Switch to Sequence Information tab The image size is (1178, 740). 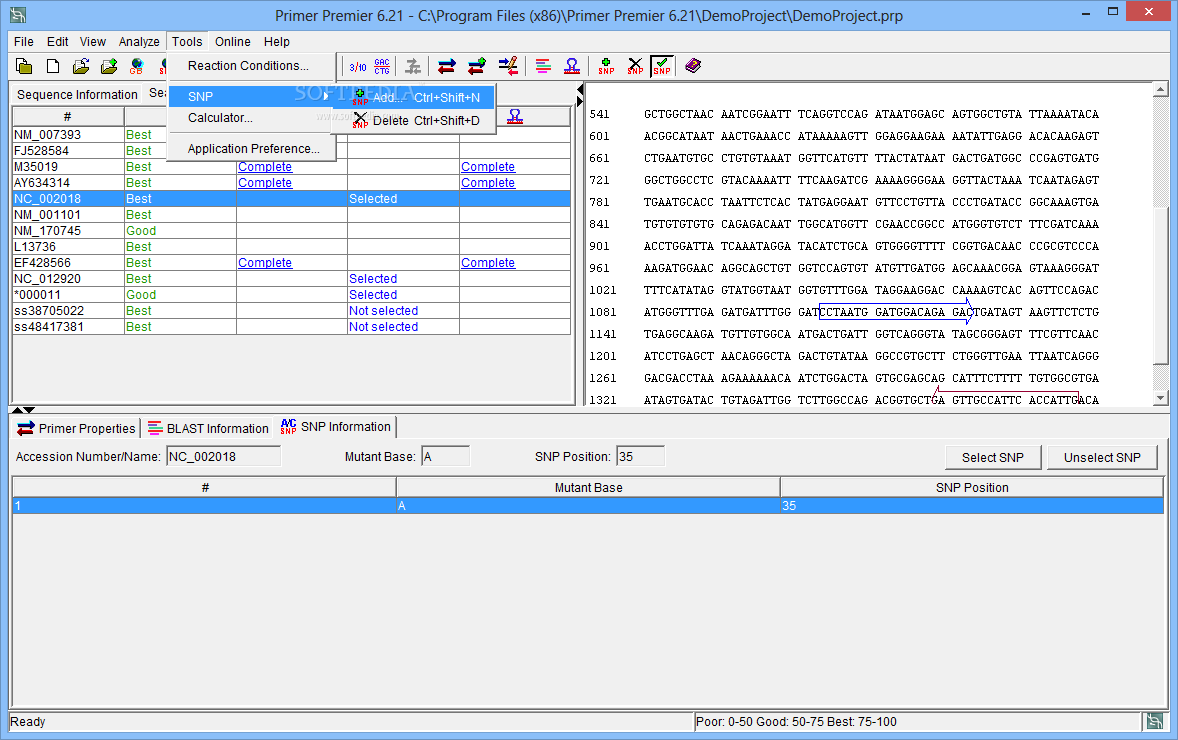tap(77, 95)
